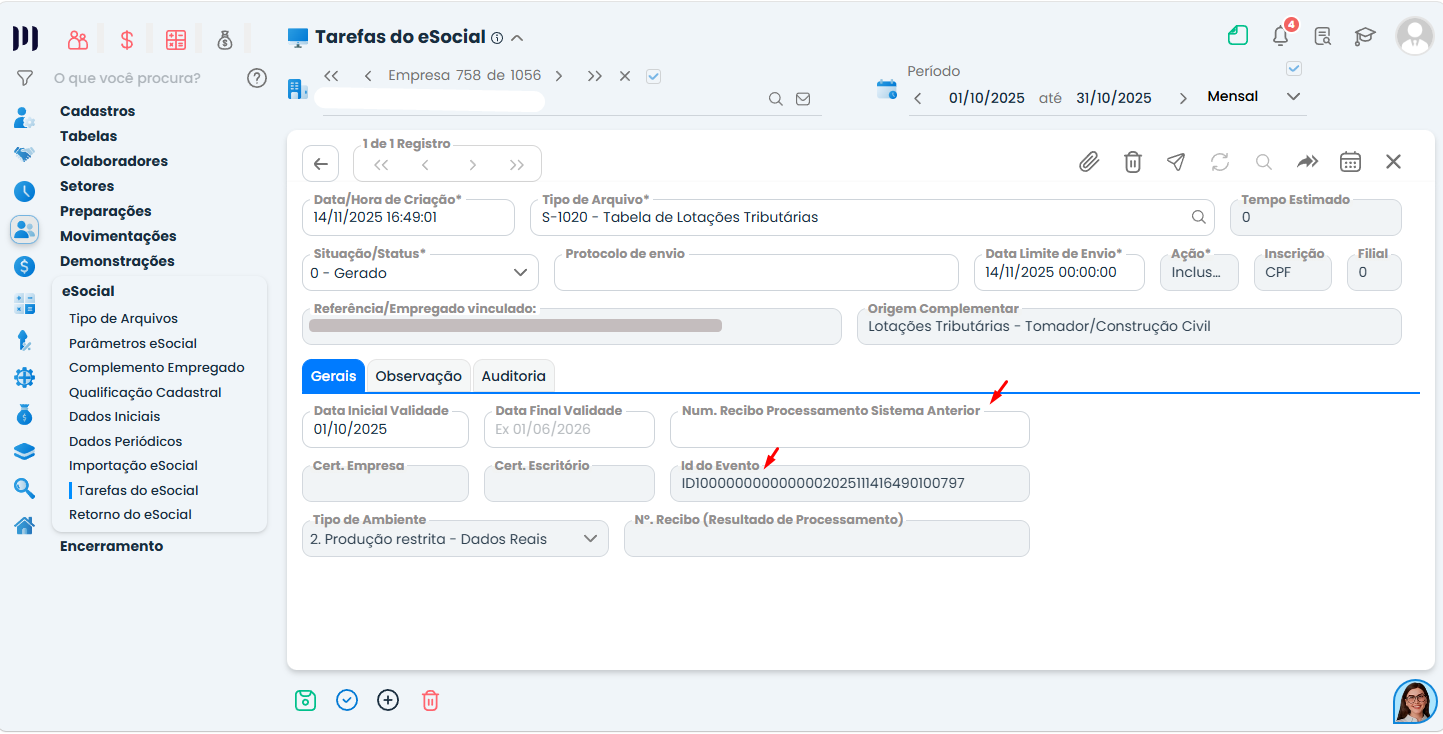Go to previous company arrow
1443x734 pixels.
pyautogui.click(x=368, y=76)
